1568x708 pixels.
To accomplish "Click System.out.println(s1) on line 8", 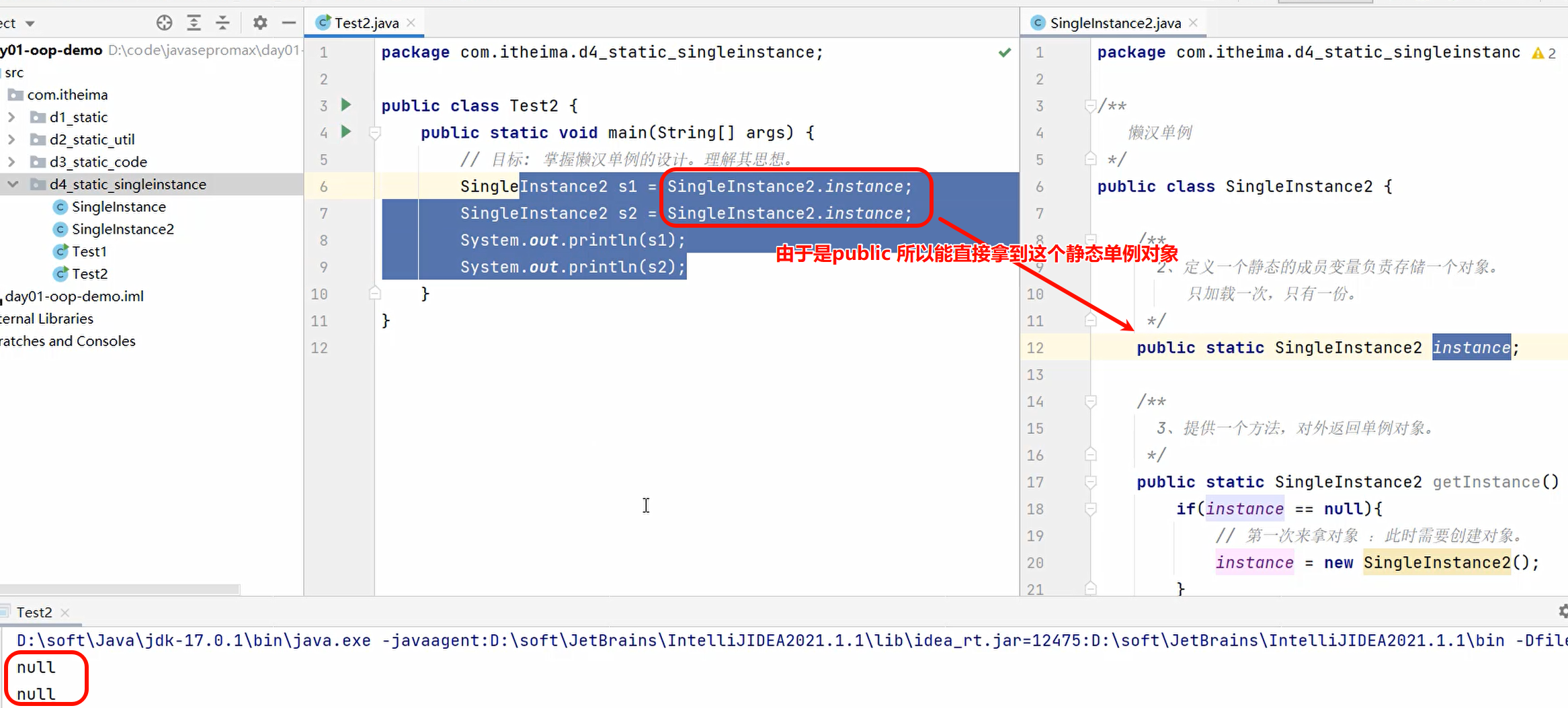I will tap(573, 240).
